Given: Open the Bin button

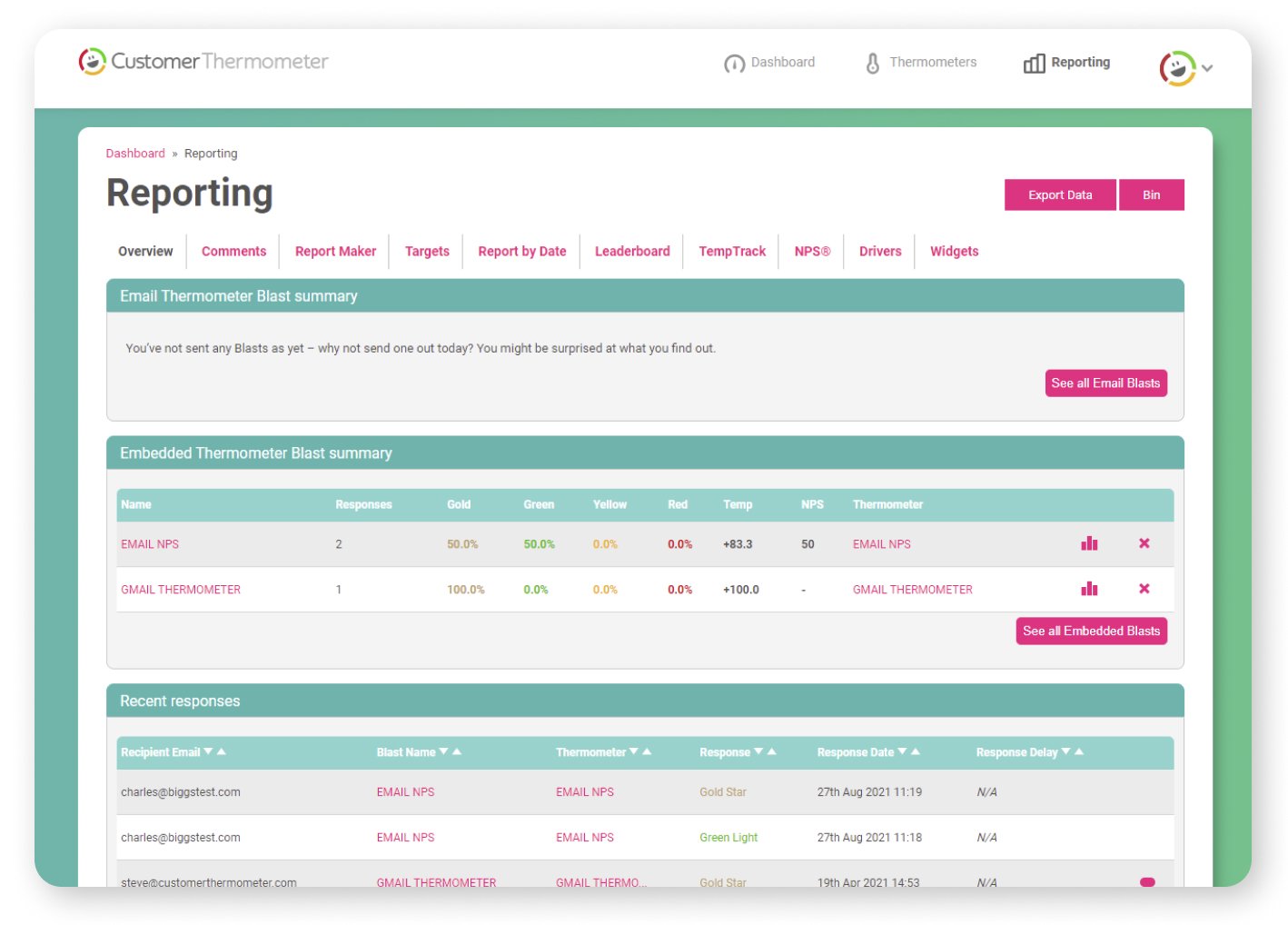Looking at the screenshot, I should pyautogui.click(x=1151, y=194).
